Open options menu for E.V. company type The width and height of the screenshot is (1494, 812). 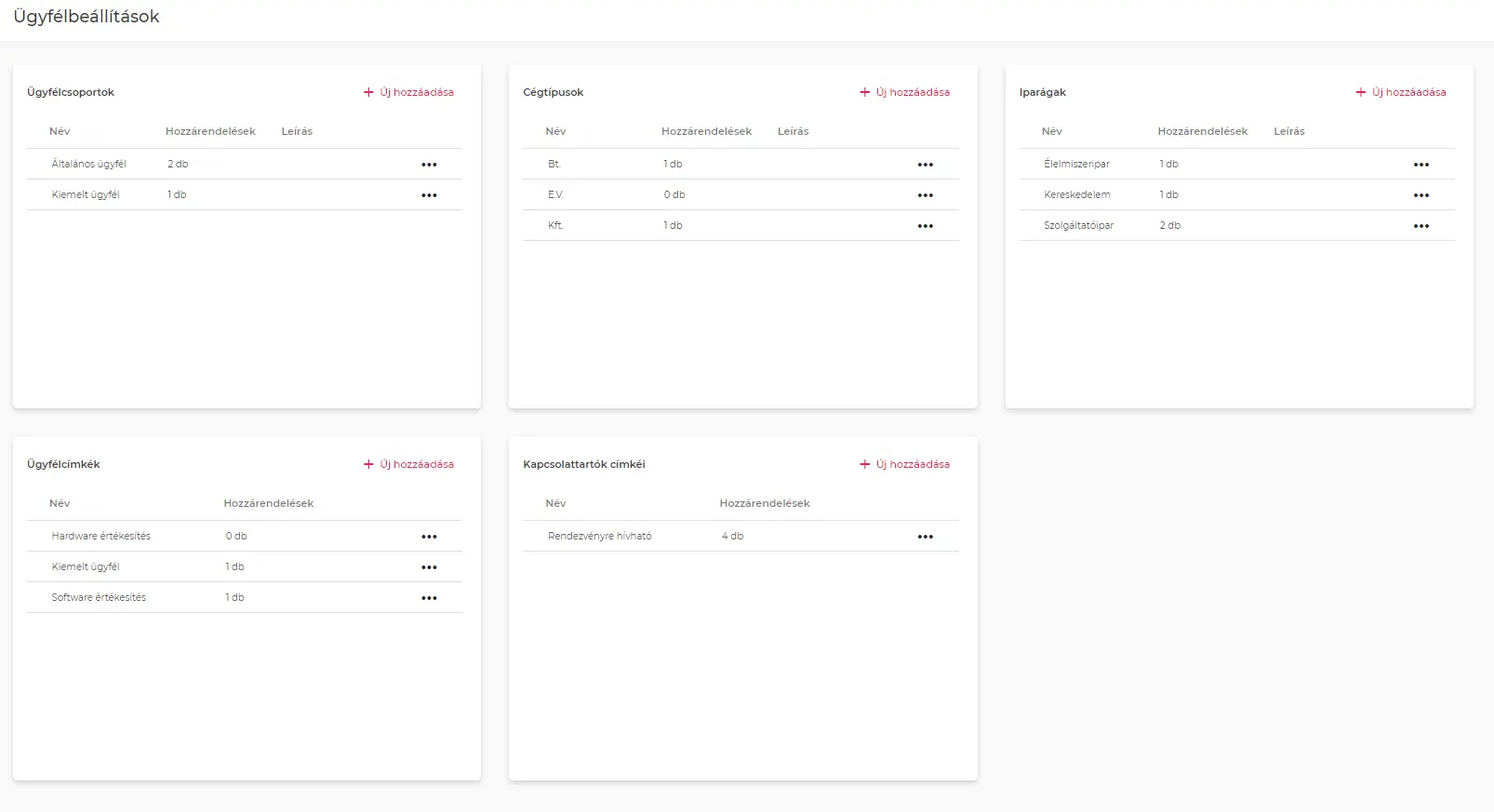[x=925, y=195]
